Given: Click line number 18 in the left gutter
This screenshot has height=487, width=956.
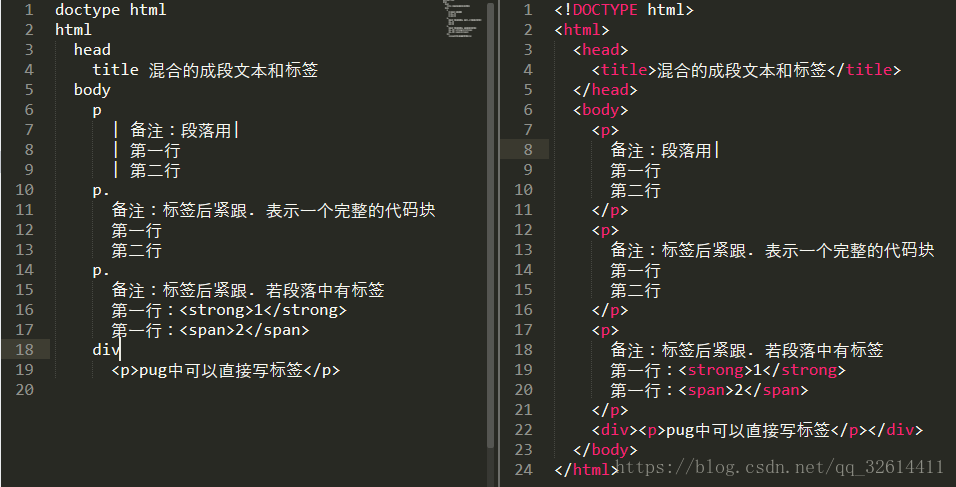Looking at the screenshot, I should click(24, 350).
